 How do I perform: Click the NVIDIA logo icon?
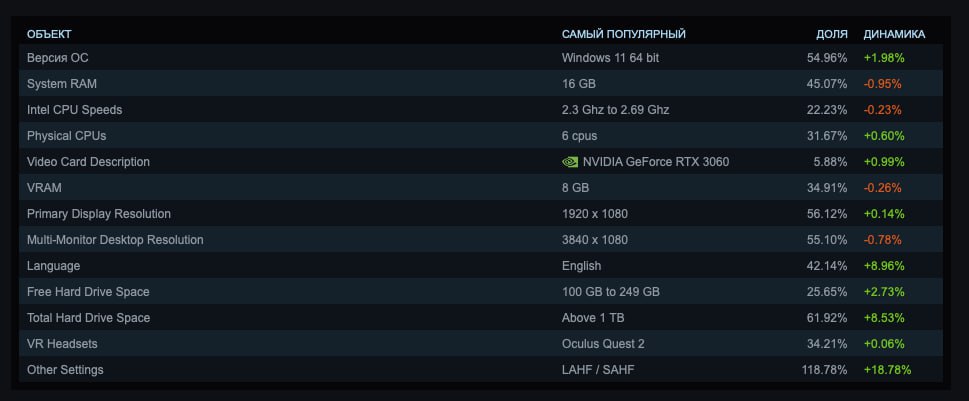pos(570,162)
